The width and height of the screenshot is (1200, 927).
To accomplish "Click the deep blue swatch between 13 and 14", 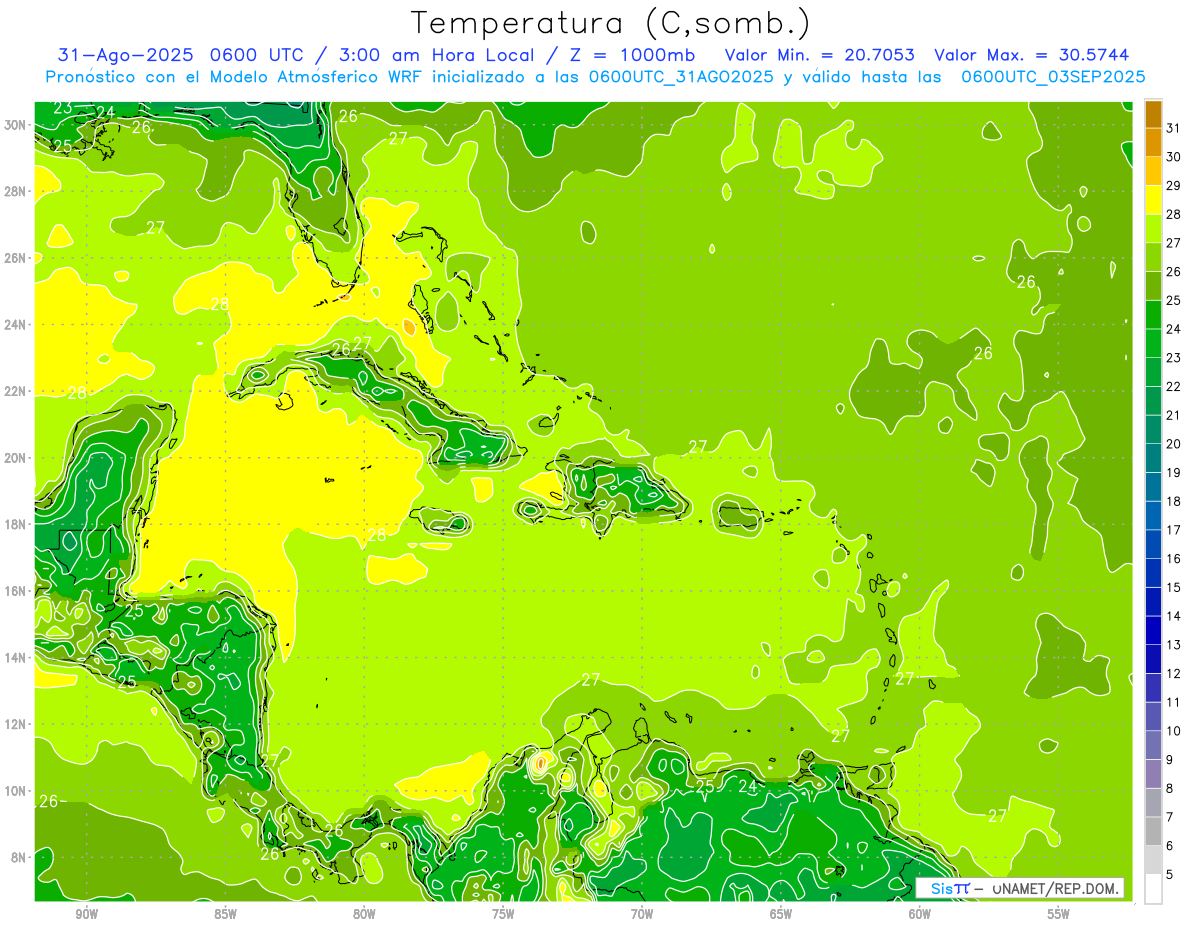I will [1153, 631].
